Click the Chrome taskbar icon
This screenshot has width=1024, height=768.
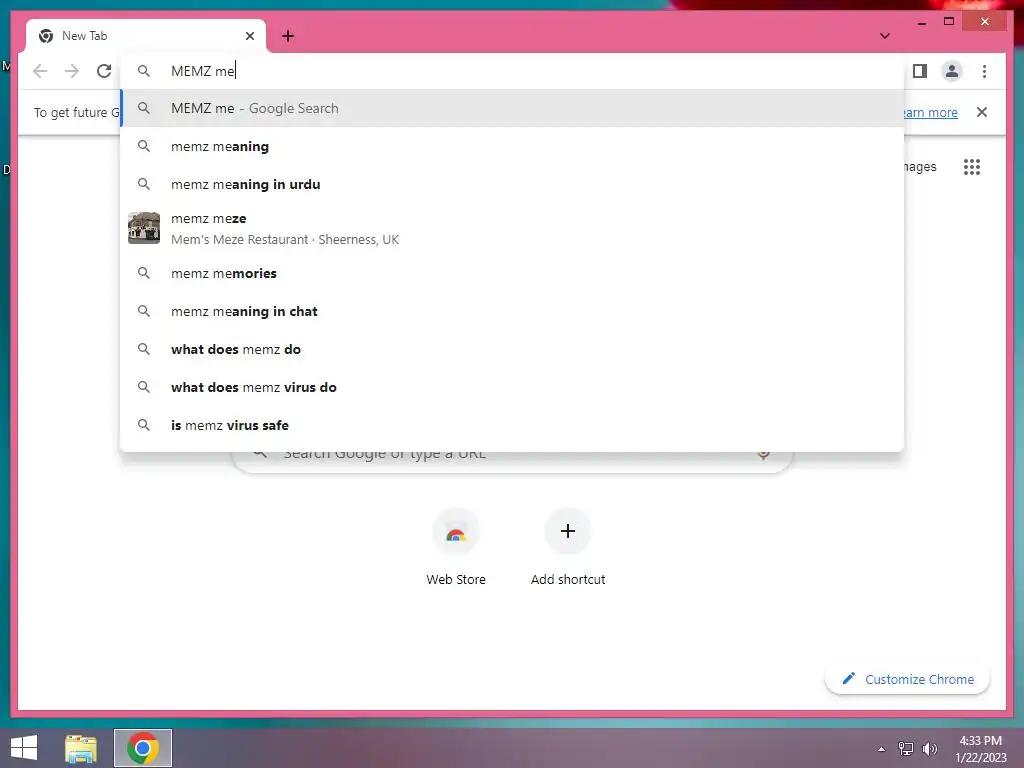coord(143,748)
